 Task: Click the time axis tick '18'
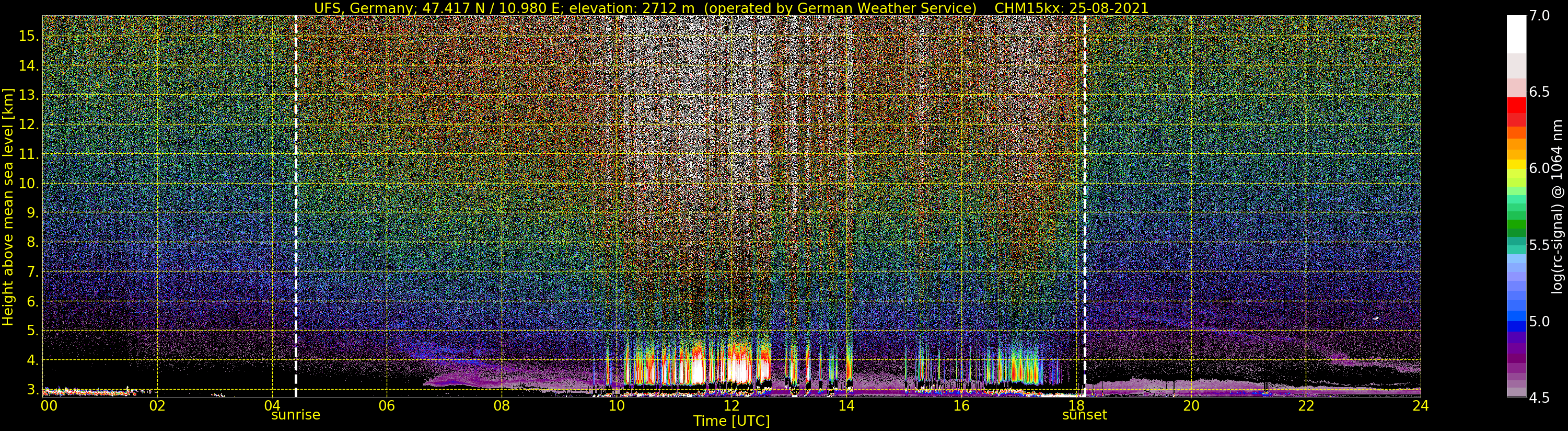pos(1076,405)
